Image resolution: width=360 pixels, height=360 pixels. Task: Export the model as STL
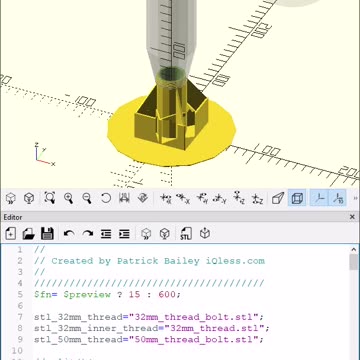186,234
